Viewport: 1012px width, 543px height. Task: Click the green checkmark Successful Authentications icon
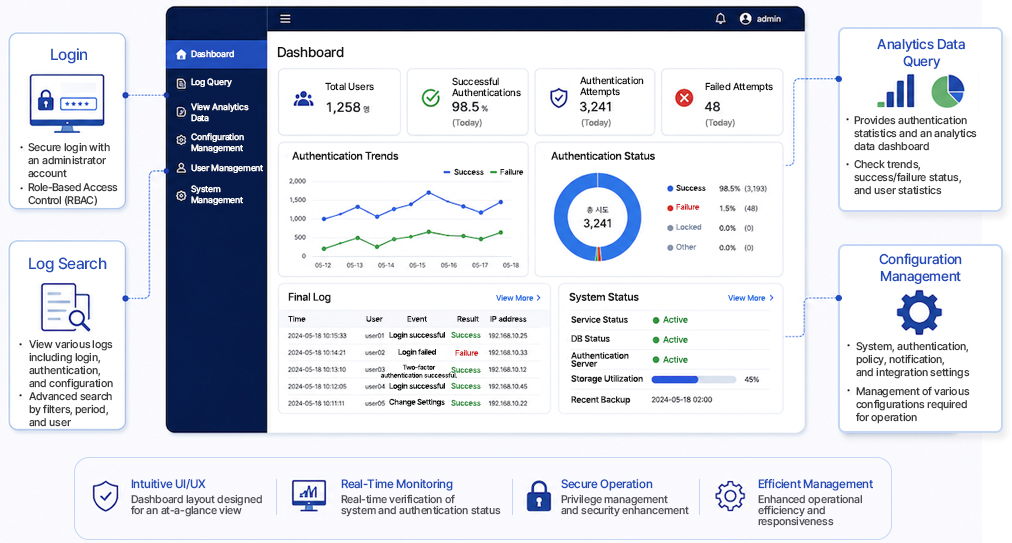[430, 97]
